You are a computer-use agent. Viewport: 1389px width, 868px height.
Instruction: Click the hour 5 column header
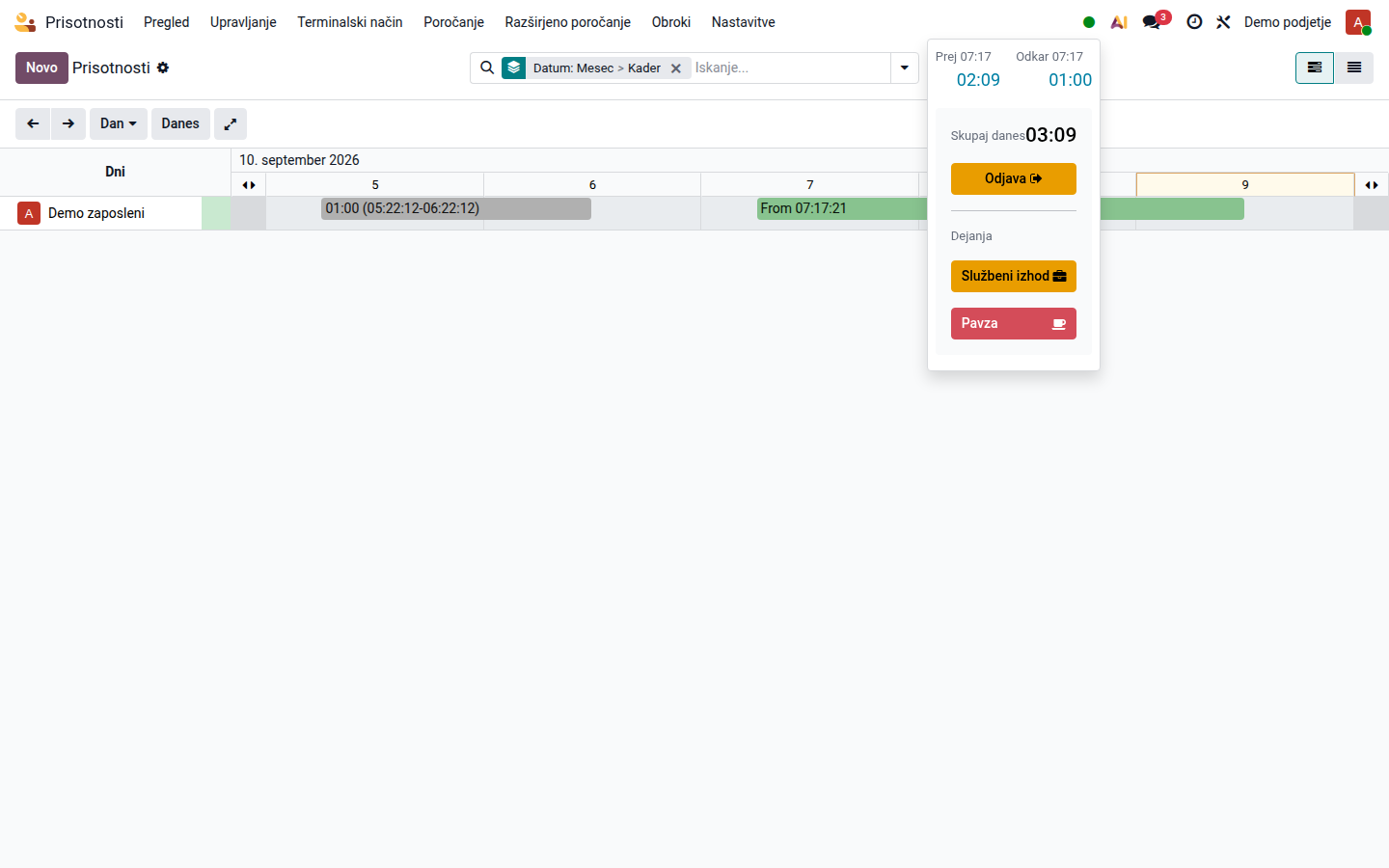pos(375,185)
